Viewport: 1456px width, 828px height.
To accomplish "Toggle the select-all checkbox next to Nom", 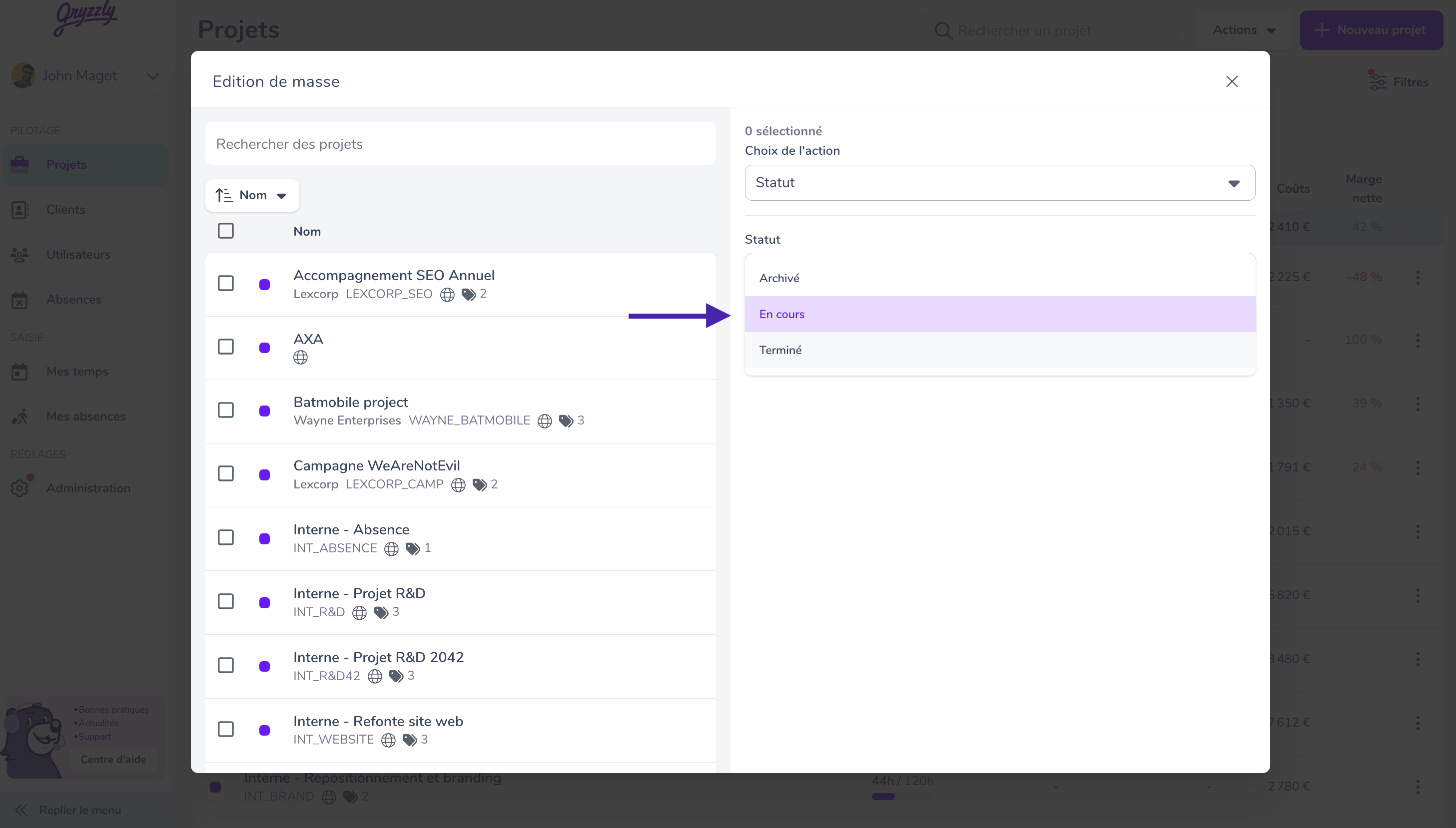I will coord(226,231).
